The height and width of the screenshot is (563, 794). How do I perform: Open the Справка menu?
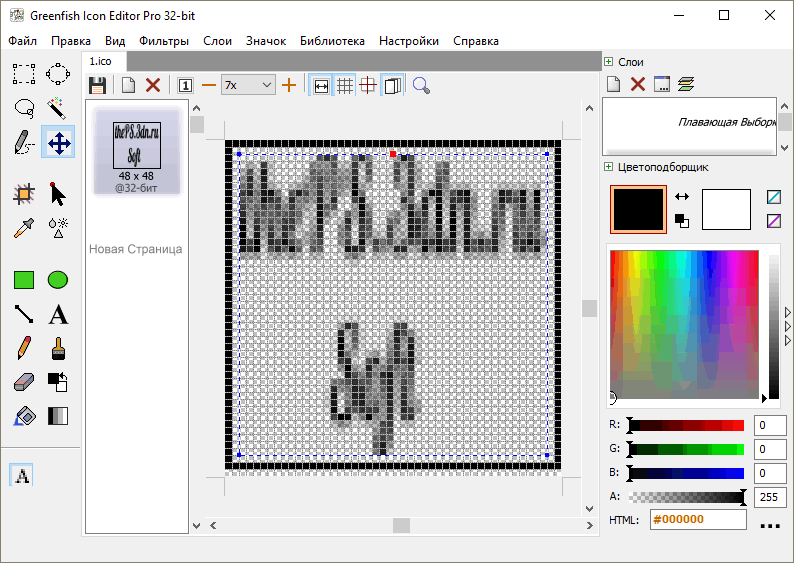click(476, 41)
